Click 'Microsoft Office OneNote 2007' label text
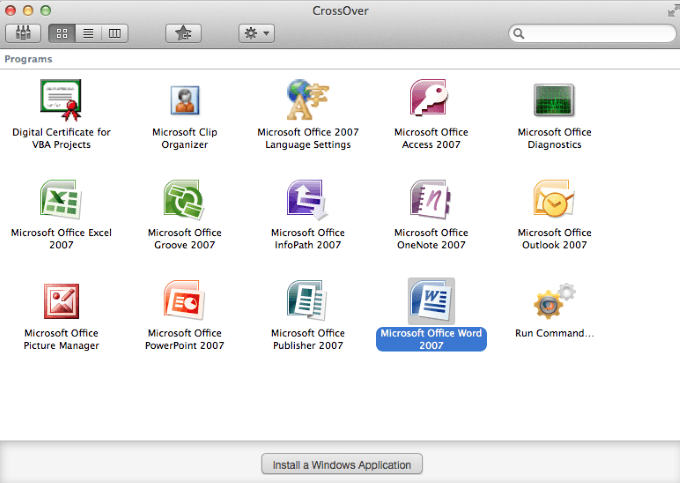Viewport: 680px width, 483px height. click(x=431, y=238)
